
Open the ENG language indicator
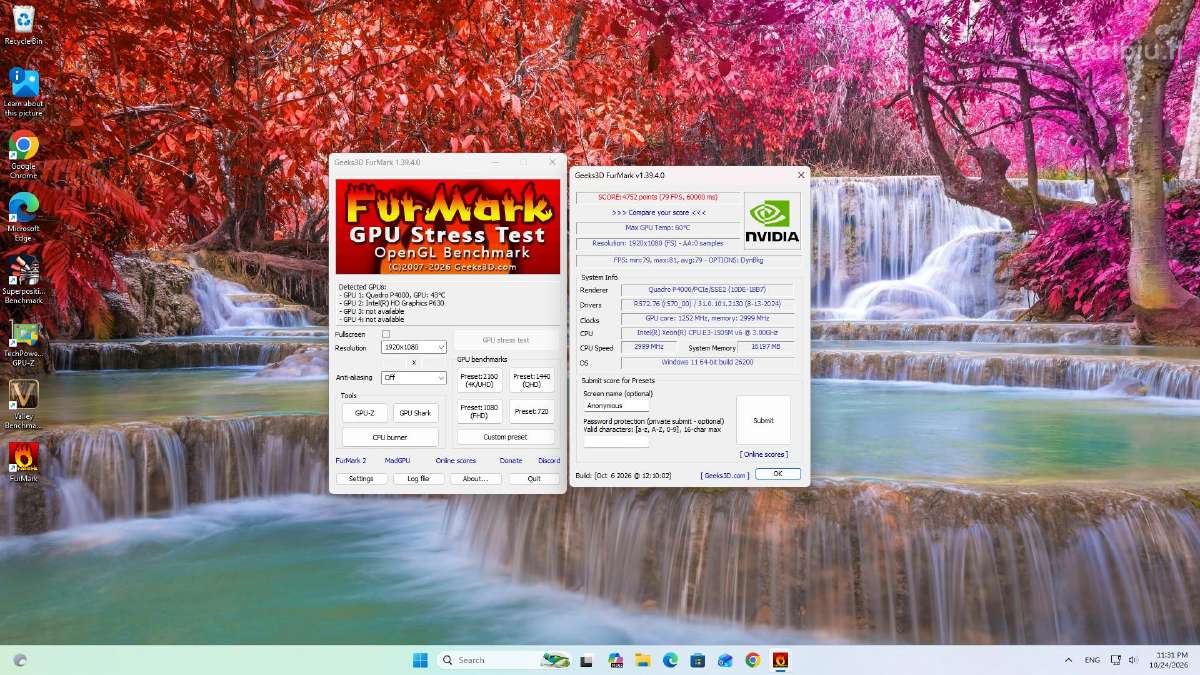pyautogui.click(x=1092, y=660)
